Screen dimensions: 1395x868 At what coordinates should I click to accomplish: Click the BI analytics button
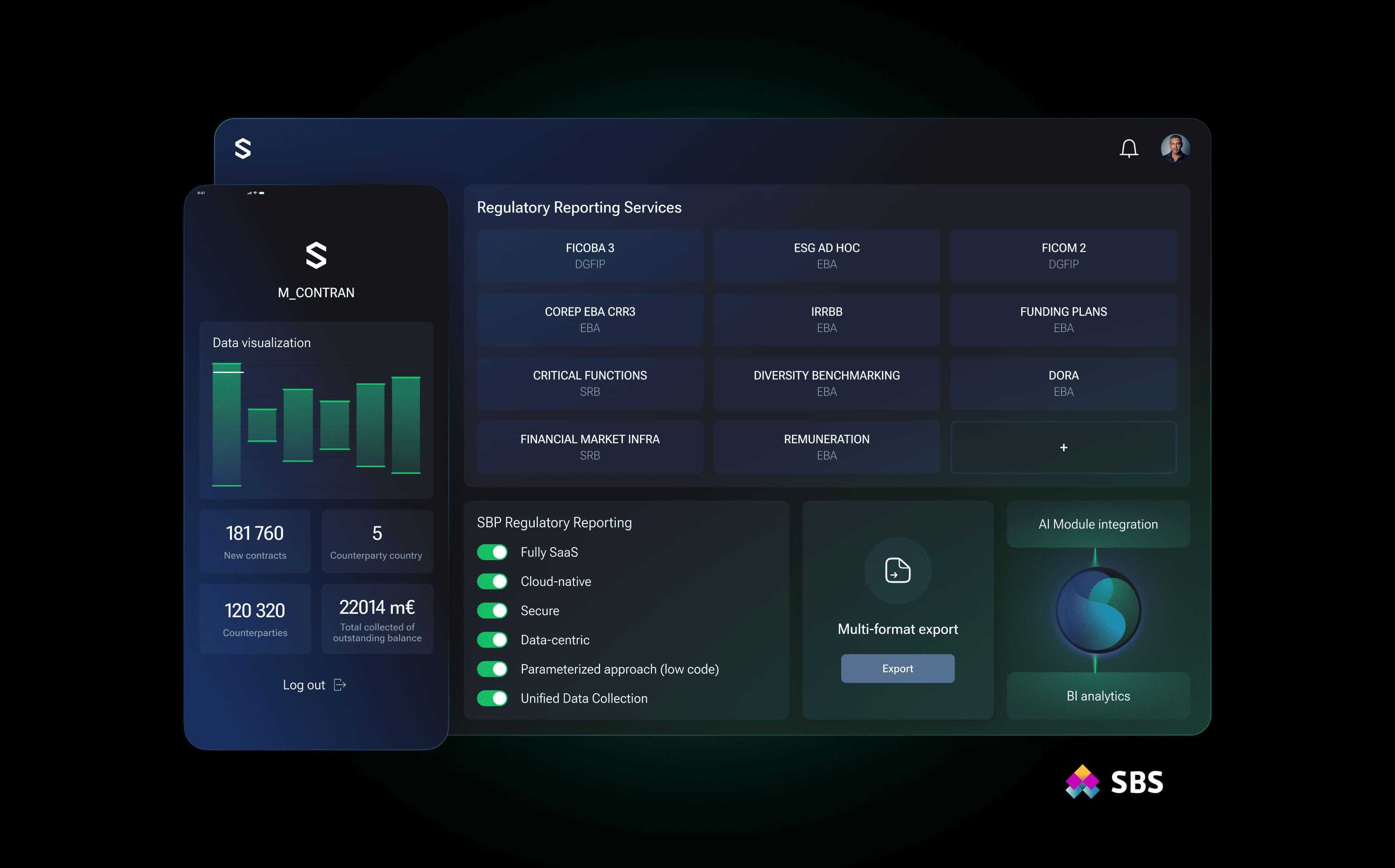coord(1098,696)
